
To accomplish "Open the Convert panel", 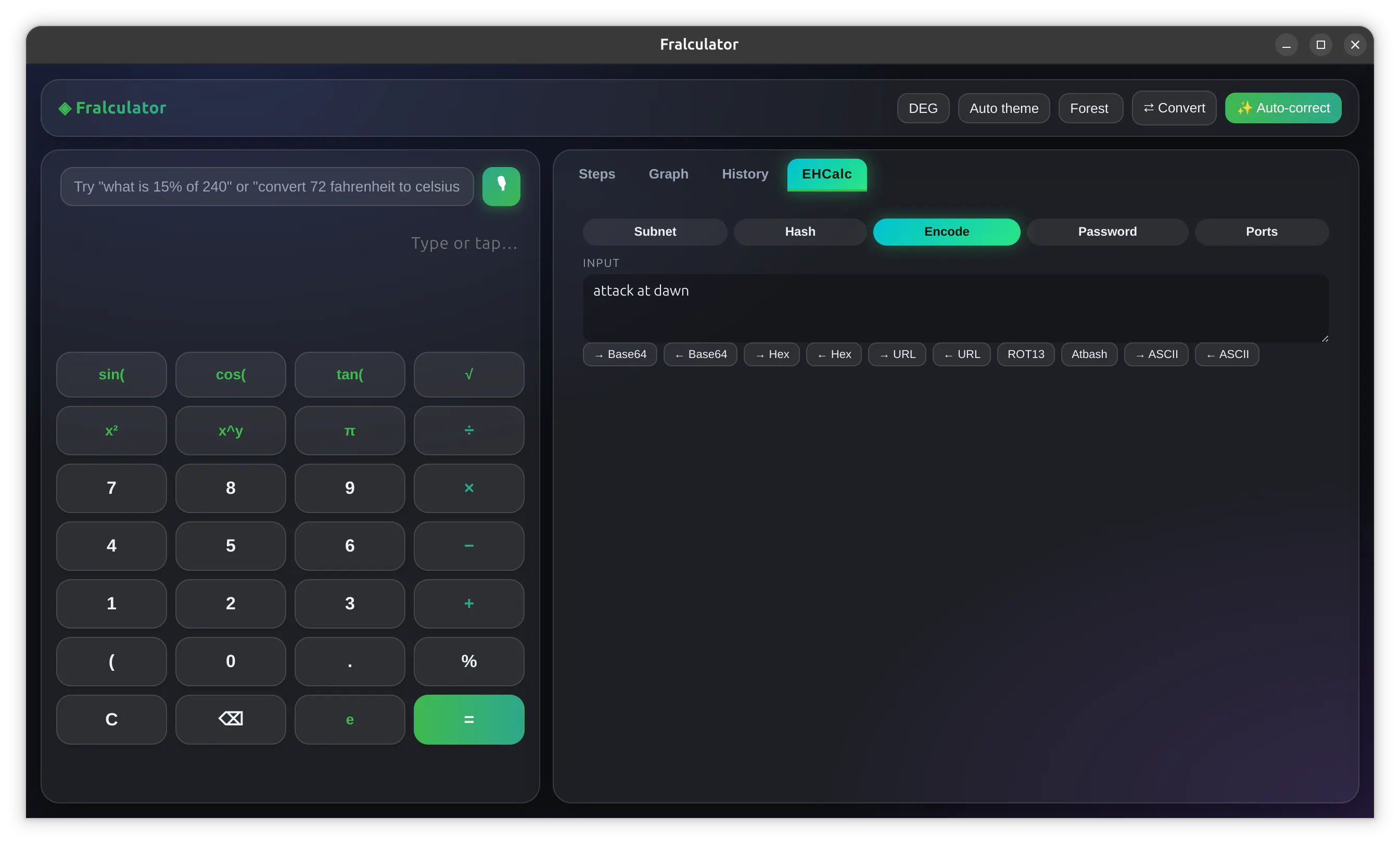I will click(x=1174, y=108).
